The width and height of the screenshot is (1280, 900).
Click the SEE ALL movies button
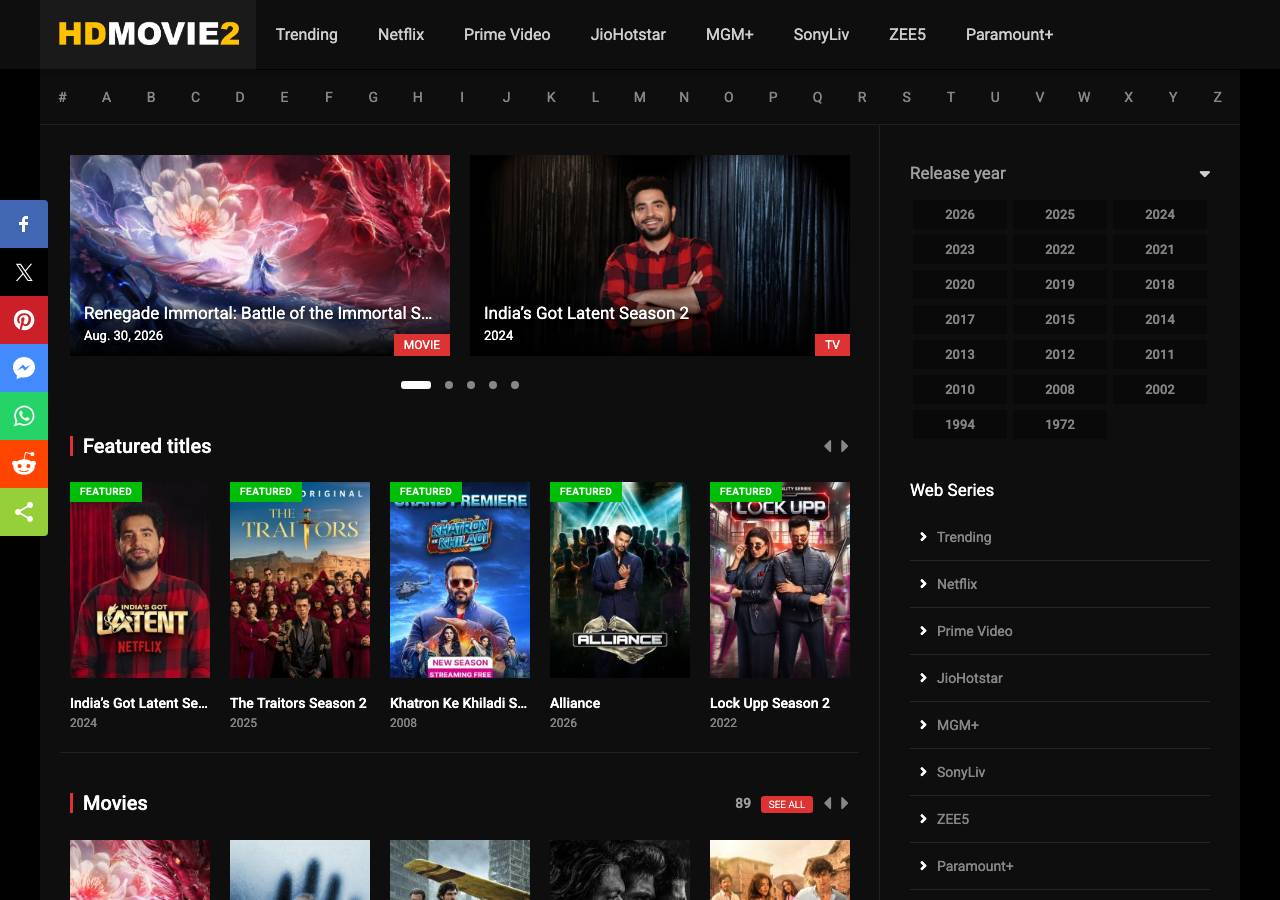(x=787, y=804)
